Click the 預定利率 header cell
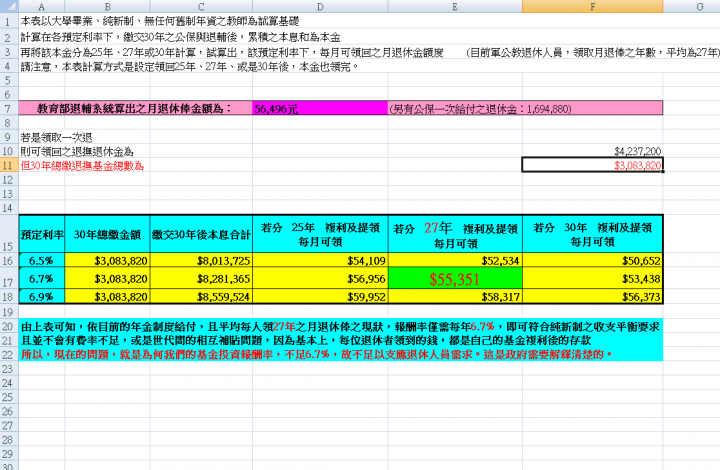Screen dimensions: 720x470 coord(42,234)
